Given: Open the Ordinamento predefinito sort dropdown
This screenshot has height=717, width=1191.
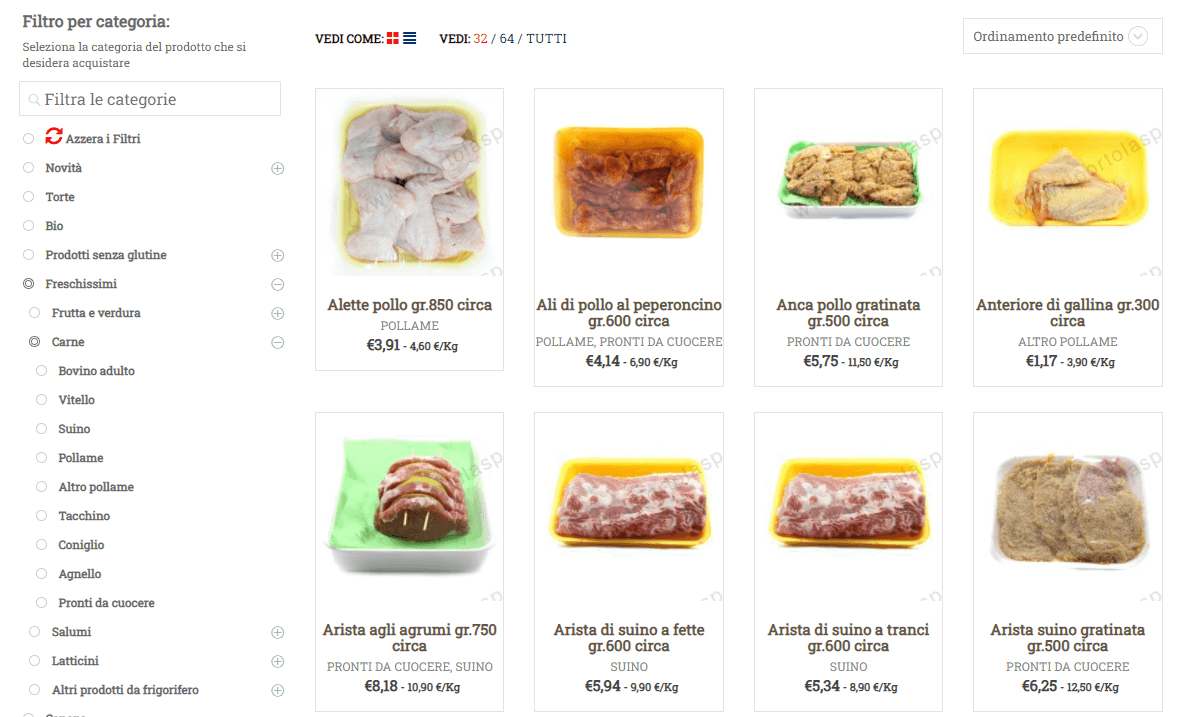Looking at the screenshot, I should click(1062, 37).
